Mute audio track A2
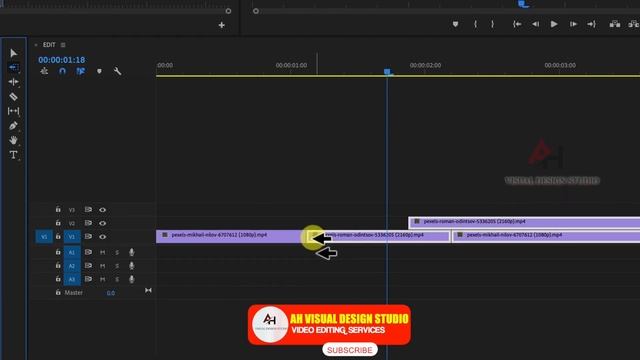The width and height of the screenshot is (640, 360). (102, 266)
